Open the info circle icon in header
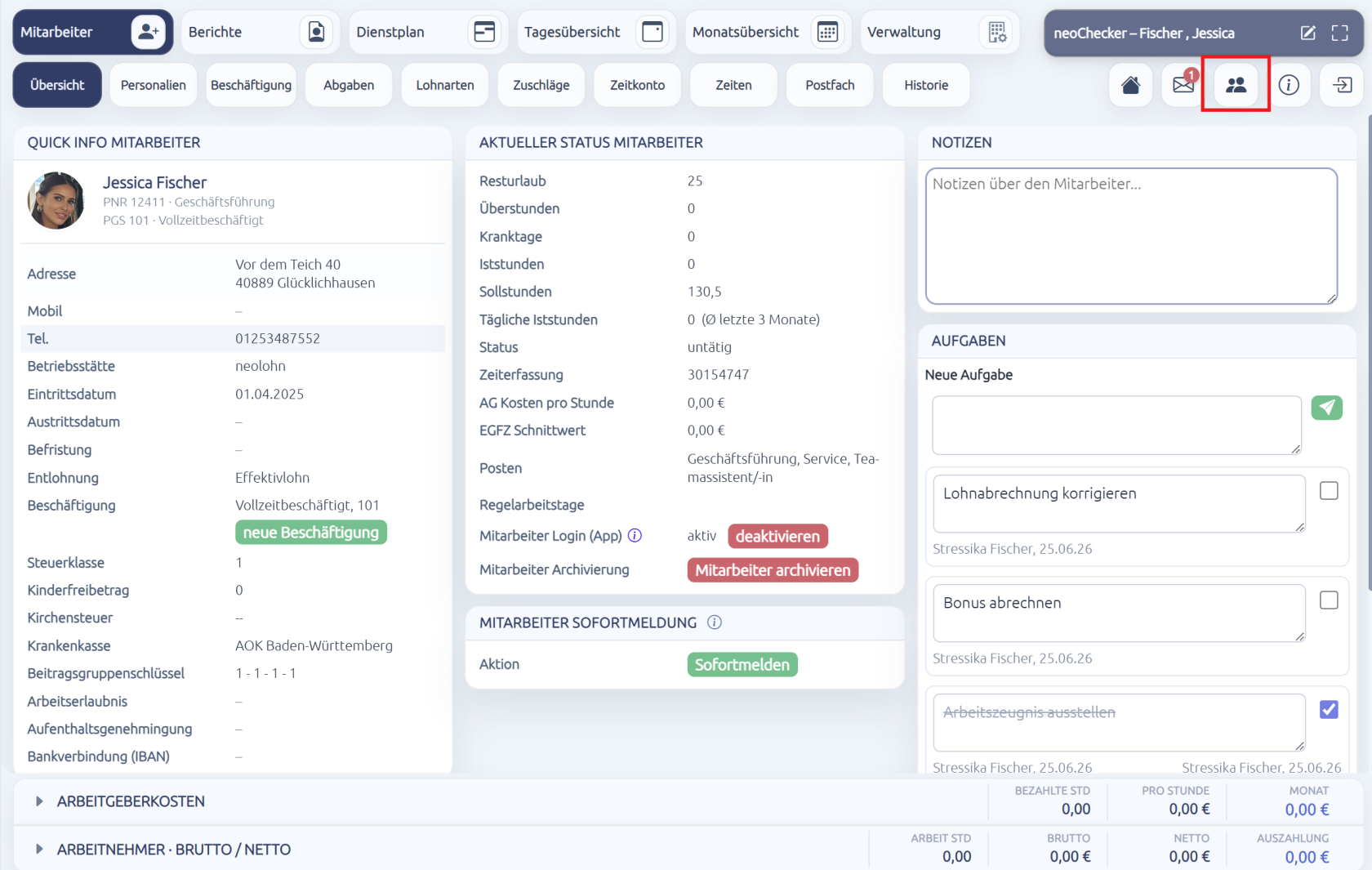Image resolution: width=1372 pixels, height=870 pixels. pos(1289,85)
